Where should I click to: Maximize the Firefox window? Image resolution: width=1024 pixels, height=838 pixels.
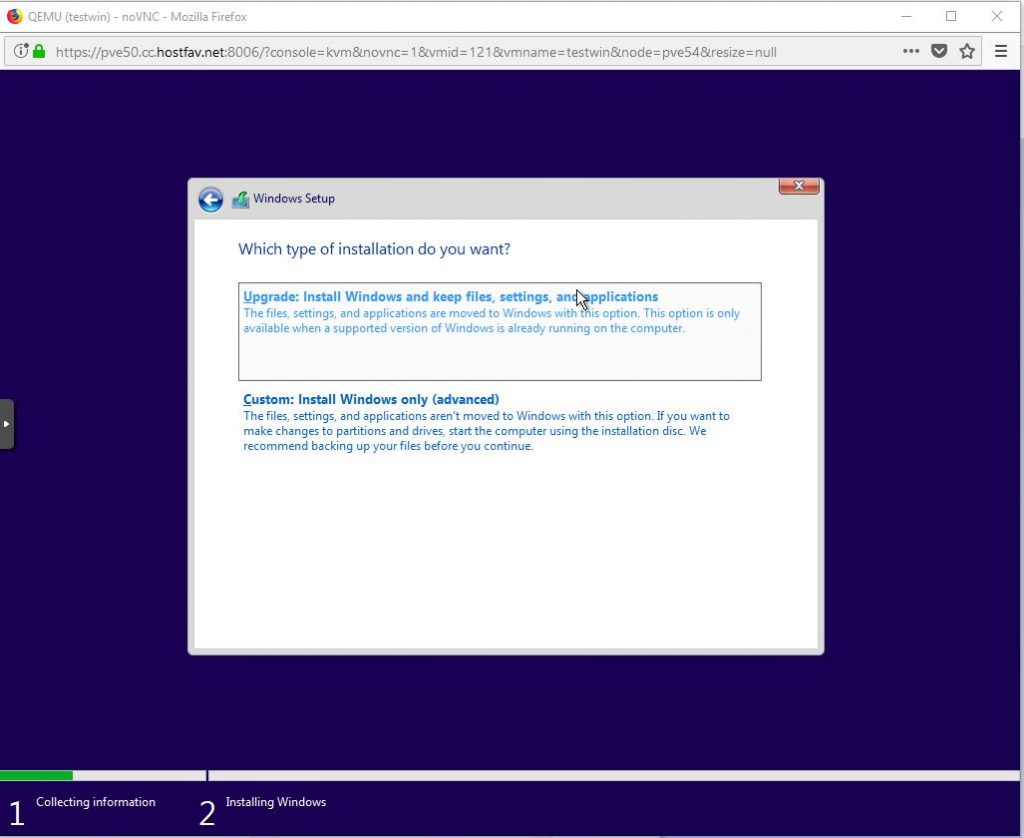pos(951,16)
